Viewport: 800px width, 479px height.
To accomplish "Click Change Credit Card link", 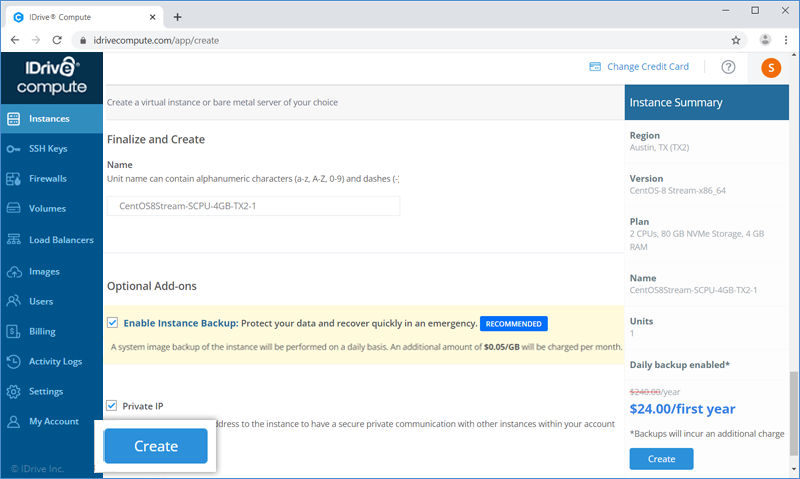I will pos(647,67).
